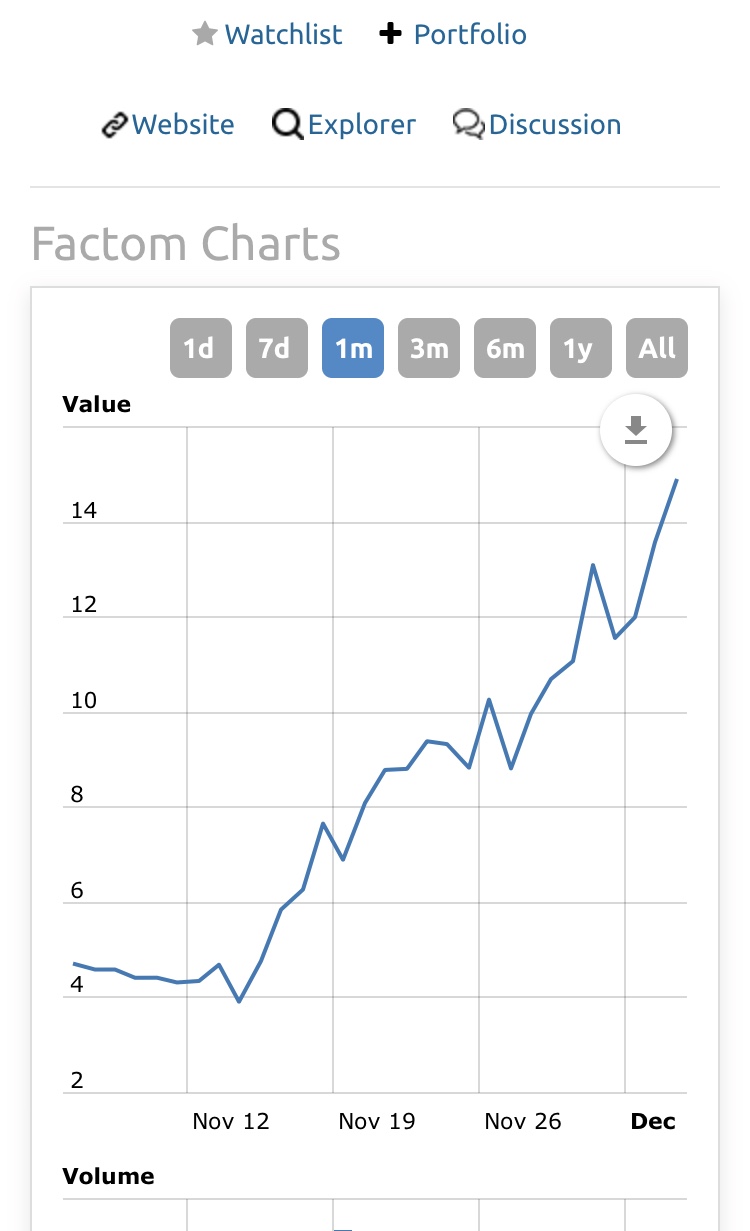Click the magnifier Explorer icon
This screenshot has width=750, height=1231.
288,125
